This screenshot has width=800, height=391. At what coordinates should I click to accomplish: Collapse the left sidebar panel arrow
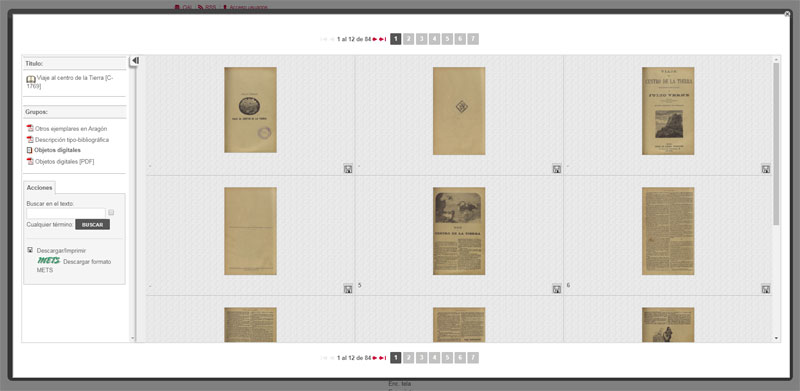(x=135, y=61)
